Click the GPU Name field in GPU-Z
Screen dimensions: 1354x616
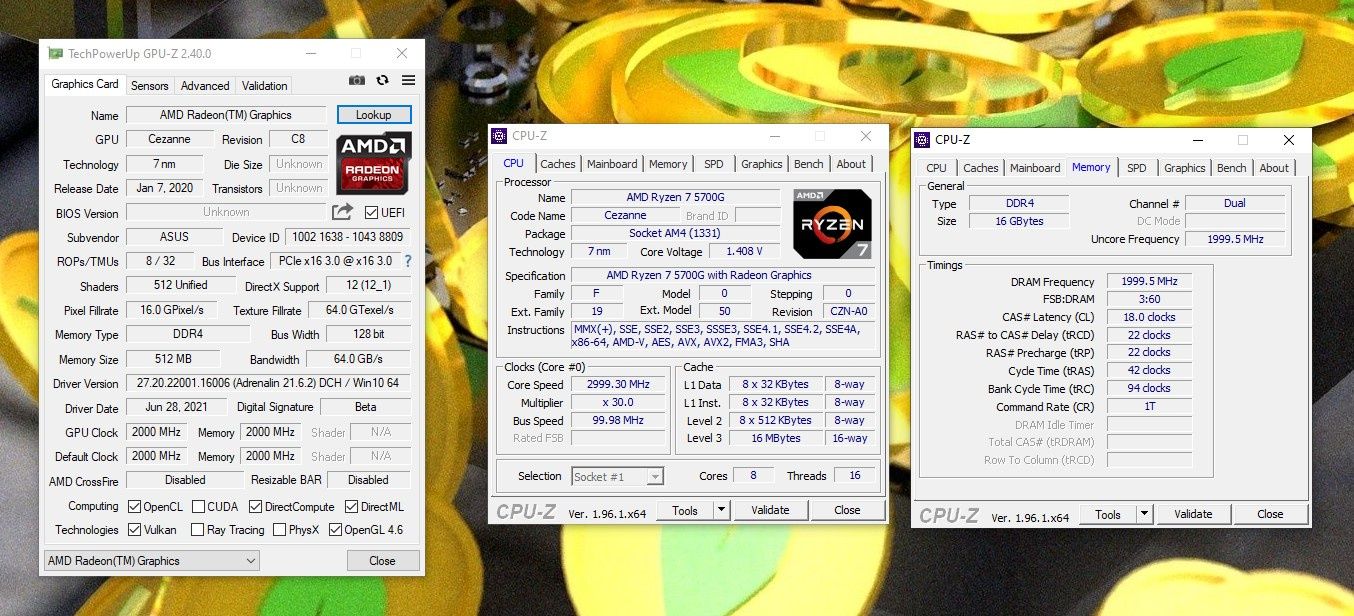pyautogui.click(x=226, y=115)
